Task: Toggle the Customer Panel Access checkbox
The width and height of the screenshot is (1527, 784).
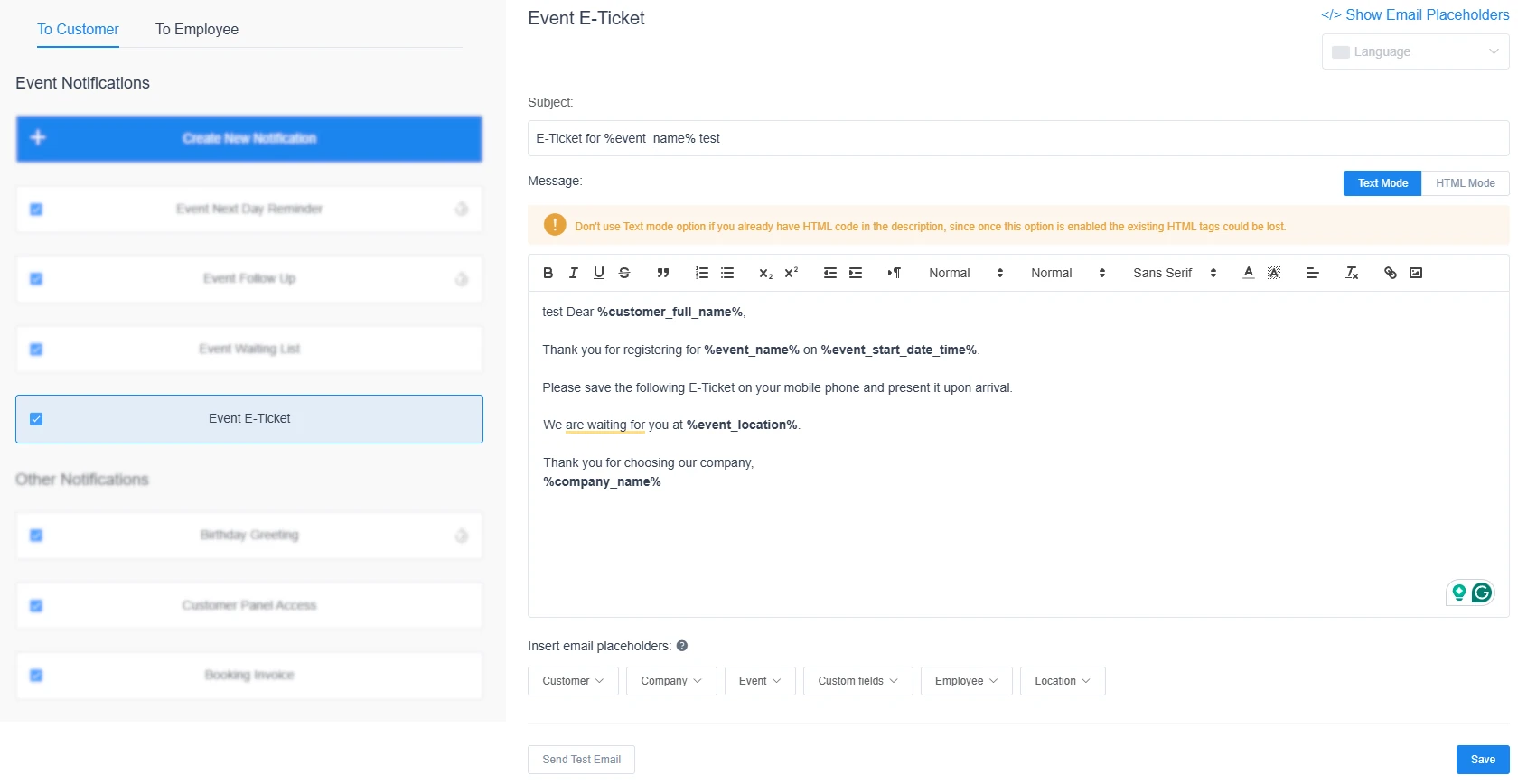Action: point(36,606)
